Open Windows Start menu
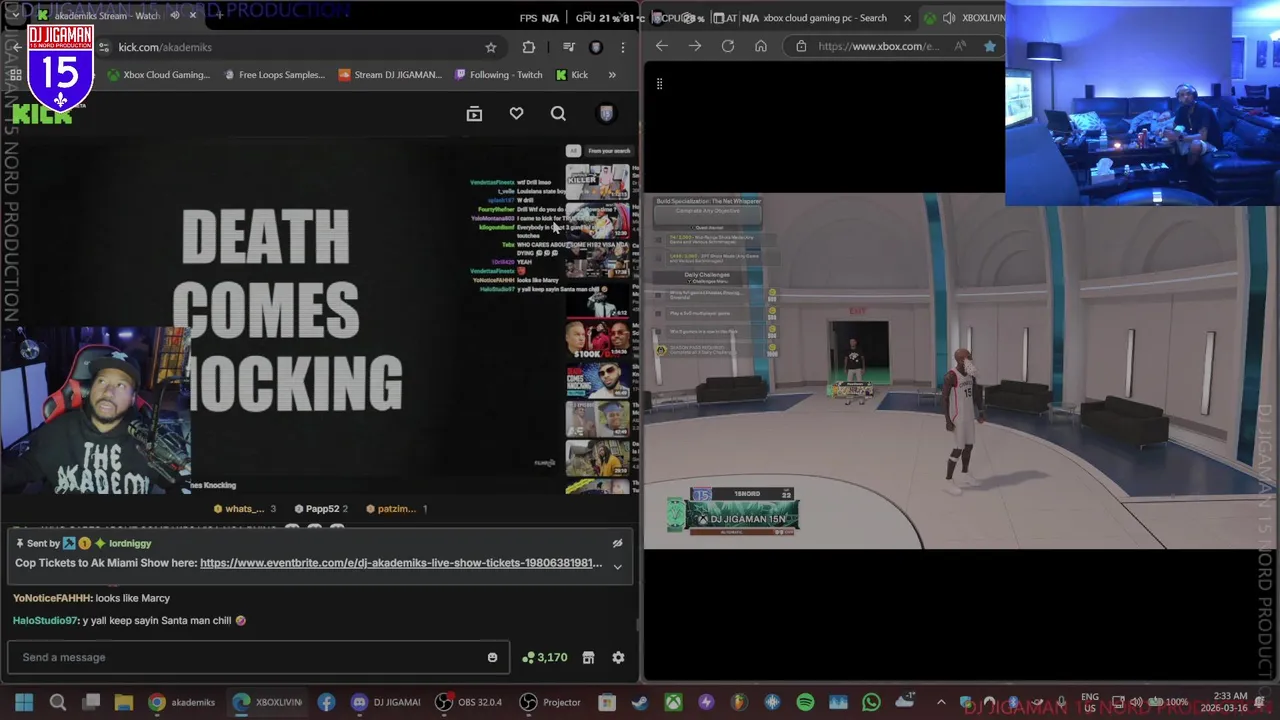 click(x=24, y=702)
